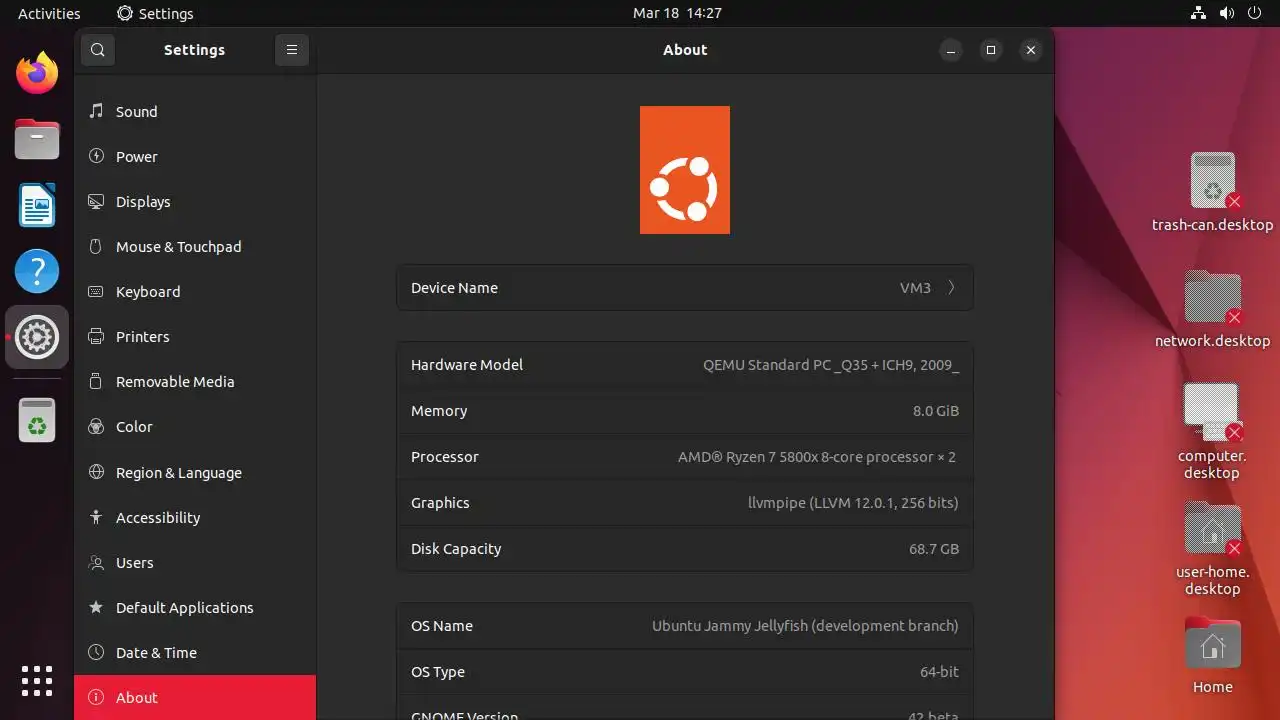The width and height of the screenshot is (1280, 720).
Task: Select the Region & Language globe icon
Action: (96, 472)
